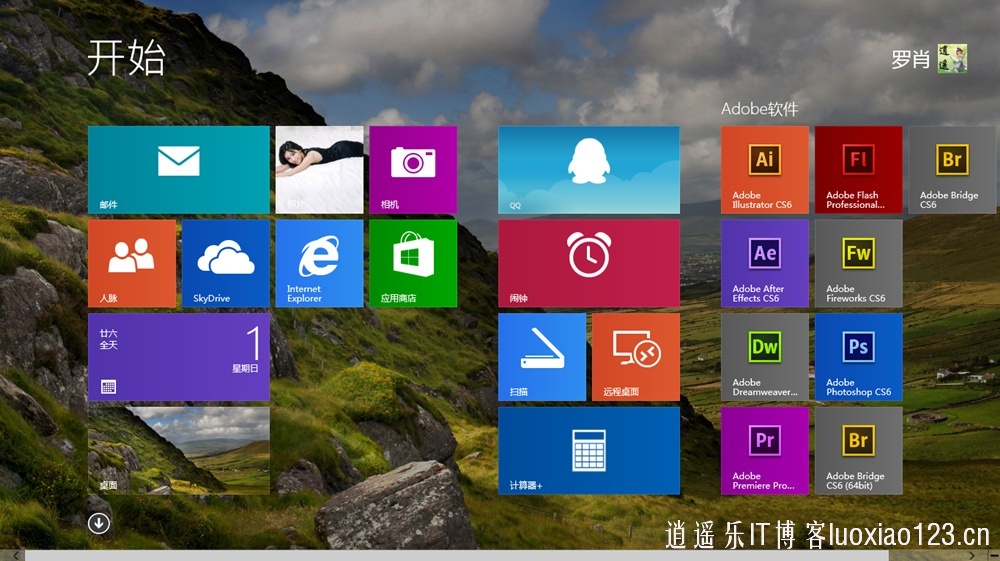Open the Calculator+ (计算器+) tile
Viewport: 1000px width, 561px height.
pos(589,451)
